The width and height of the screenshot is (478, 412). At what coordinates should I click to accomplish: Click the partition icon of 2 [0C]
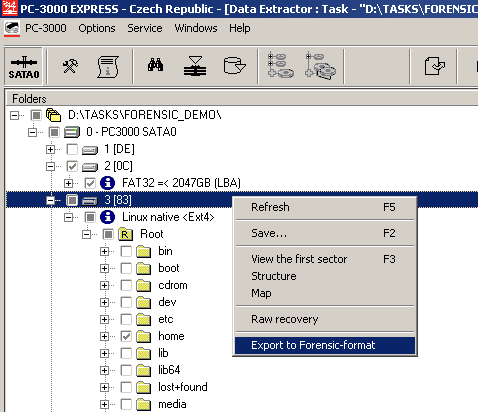coord(90,167)
